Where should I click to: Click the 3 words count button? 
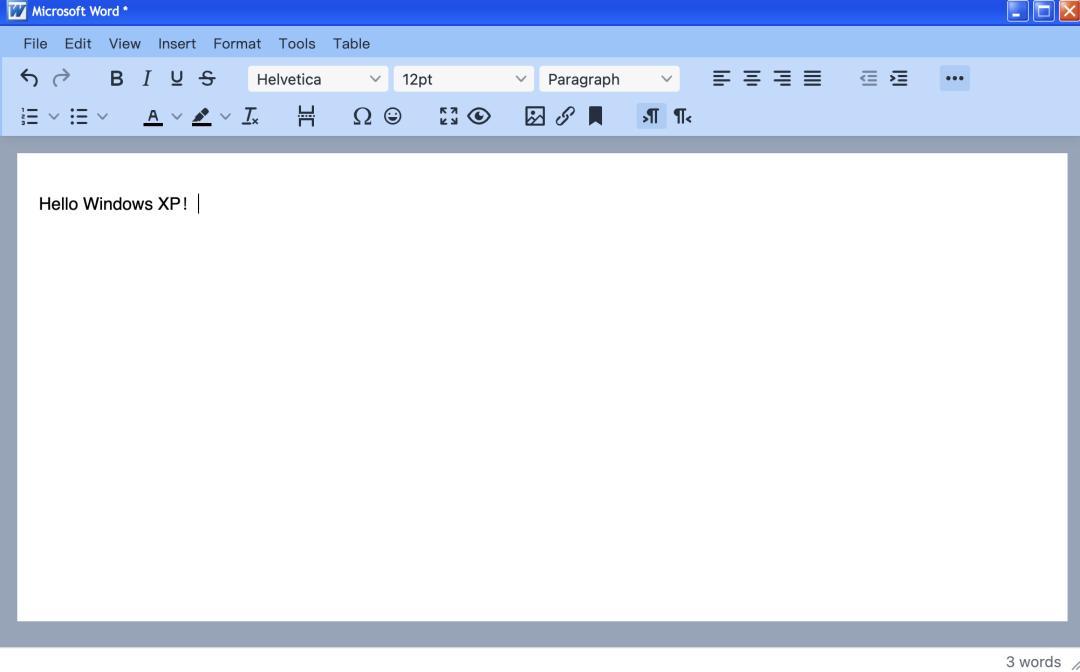[1033, 662]
